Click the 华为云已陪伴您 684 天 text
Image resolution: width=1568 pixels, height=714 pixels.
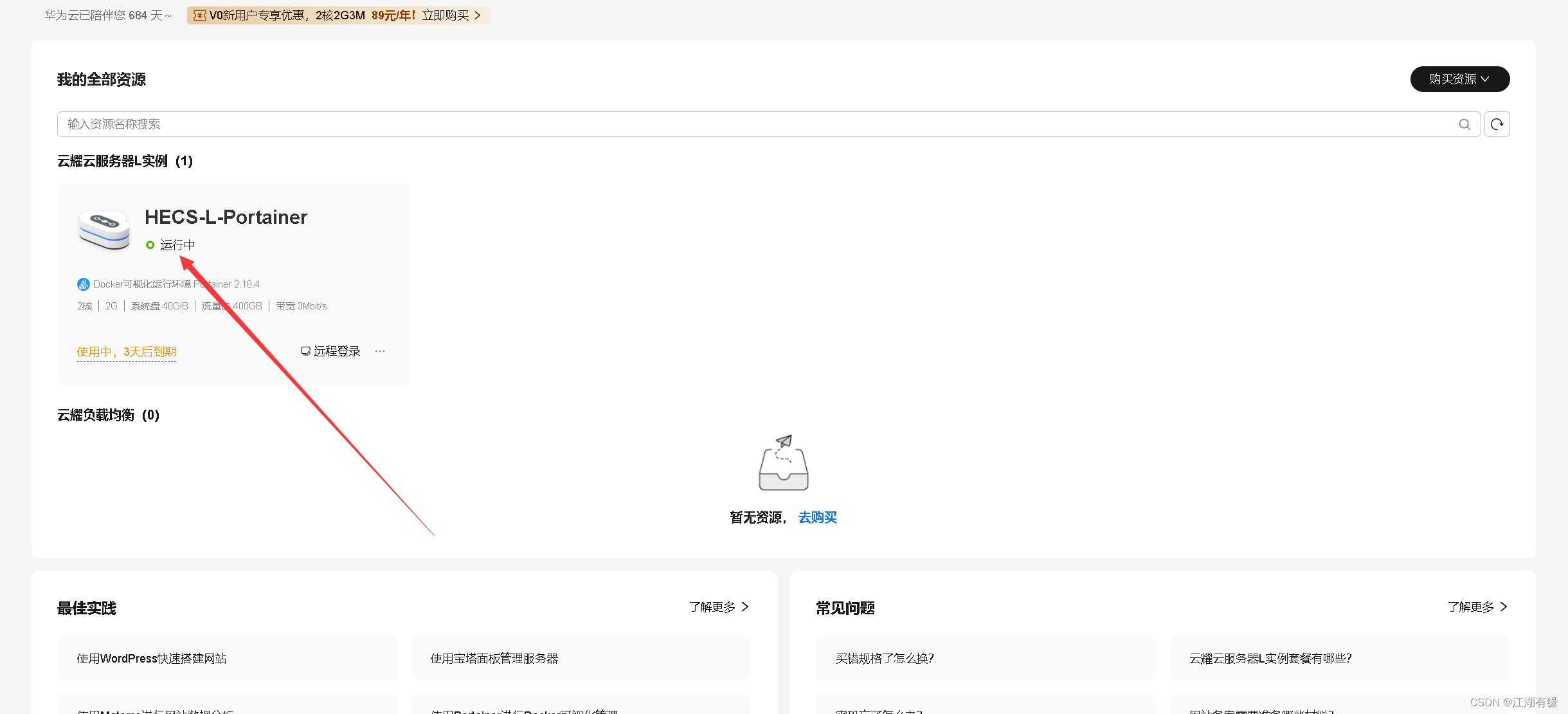click(x=108, y=15)
